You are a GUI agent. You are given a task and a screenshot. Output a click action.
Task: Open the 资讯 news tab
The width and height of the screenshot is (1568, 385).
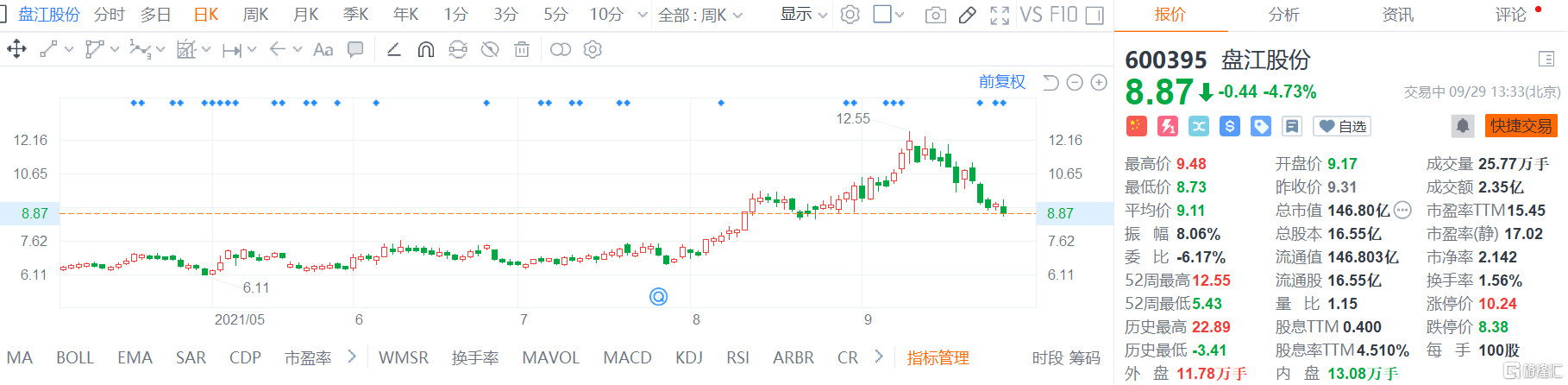pos(1398,15)
